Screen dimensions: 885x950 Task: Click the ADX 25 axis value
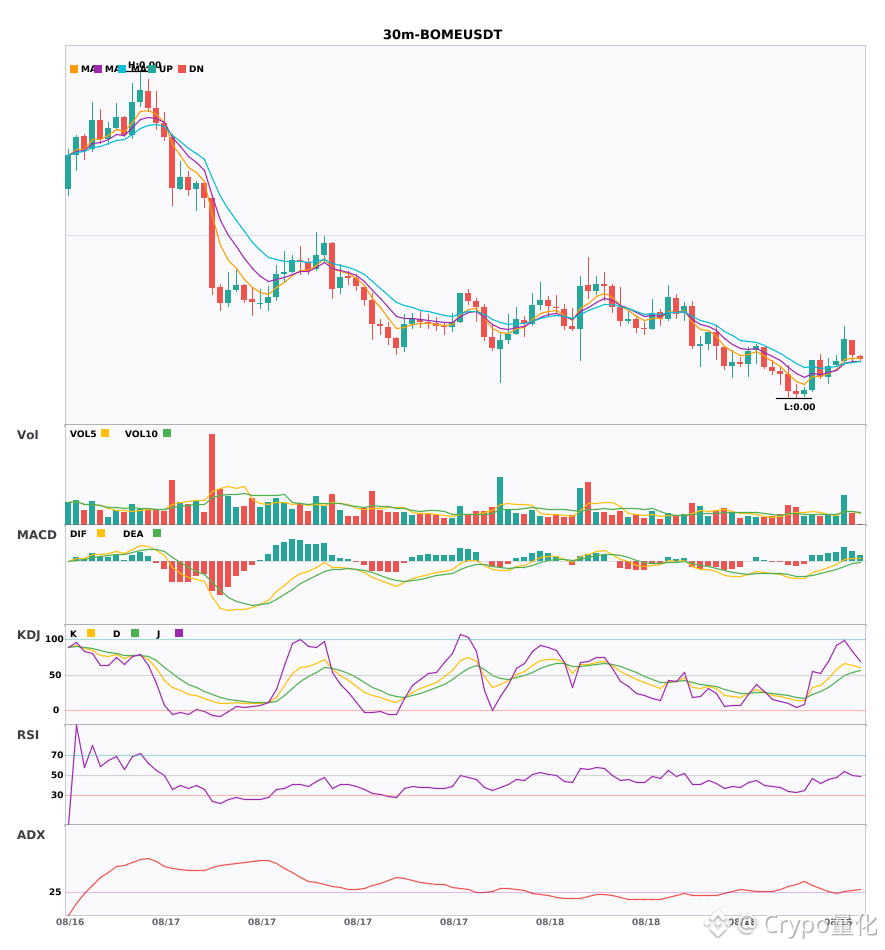(55, 892)
